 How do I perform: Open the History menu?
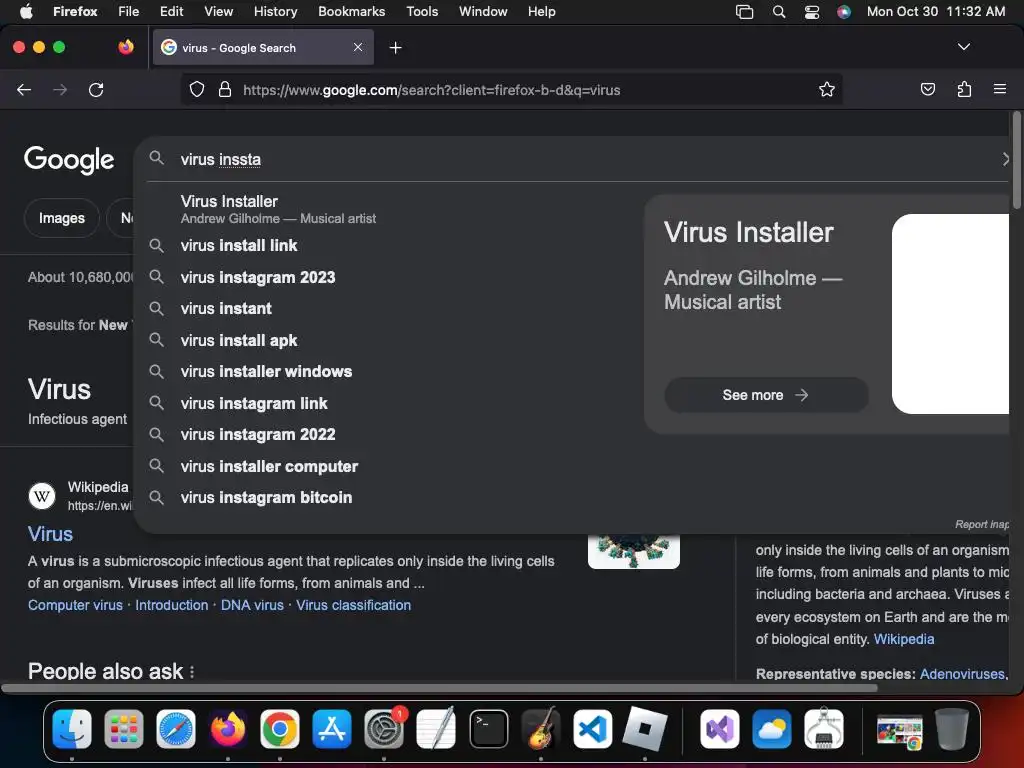point(275,11)
